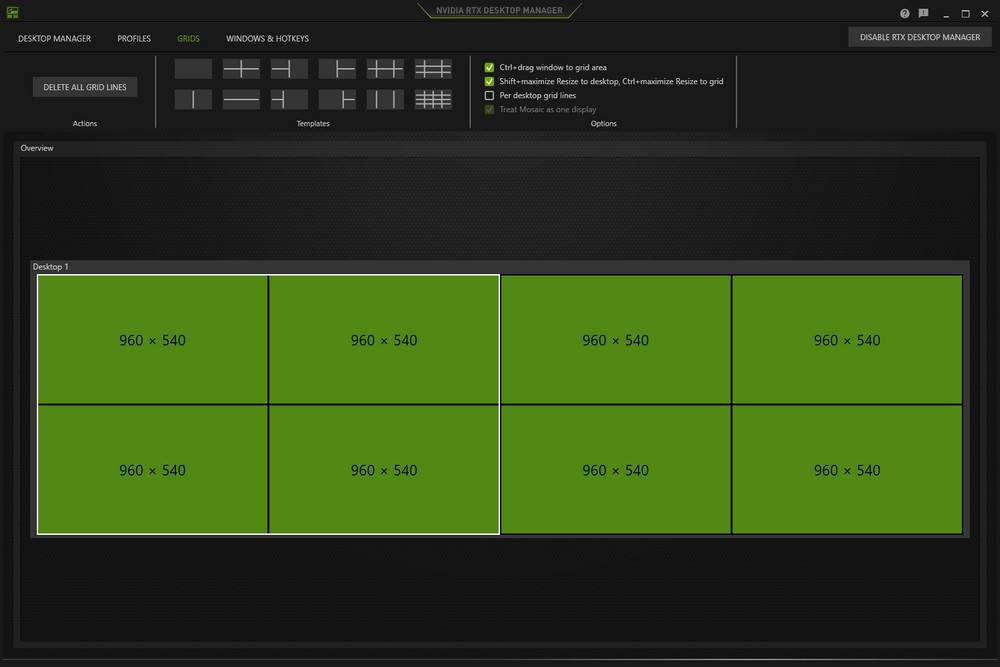1000x667 pixels.
Task: Open the WINDOWS & HOTKEYS tab
Action: (x=266, y=38)
